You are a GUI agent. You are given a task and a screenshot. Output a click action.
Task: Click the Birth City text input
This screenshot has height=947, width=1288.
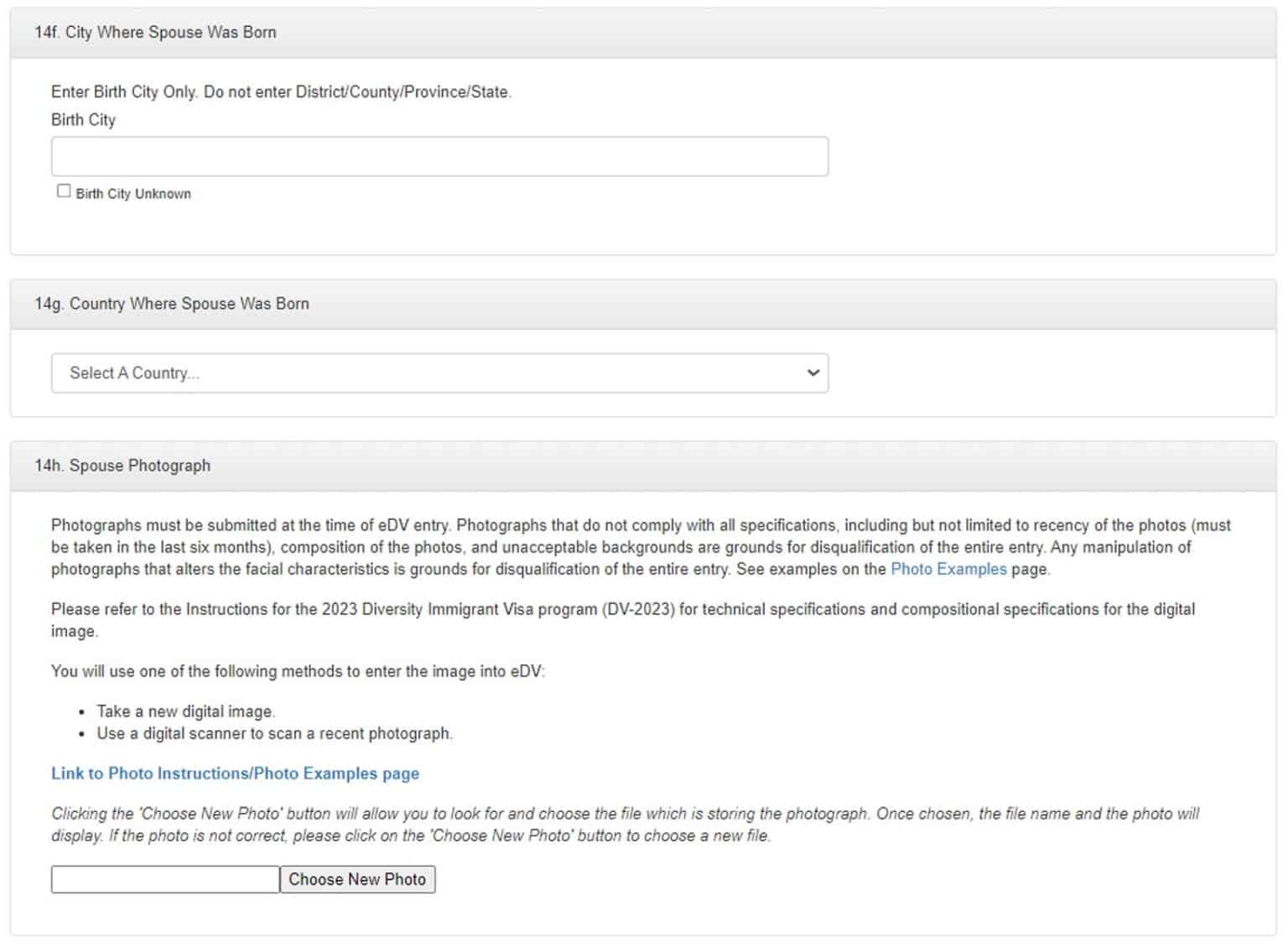[x=439, y=157]
